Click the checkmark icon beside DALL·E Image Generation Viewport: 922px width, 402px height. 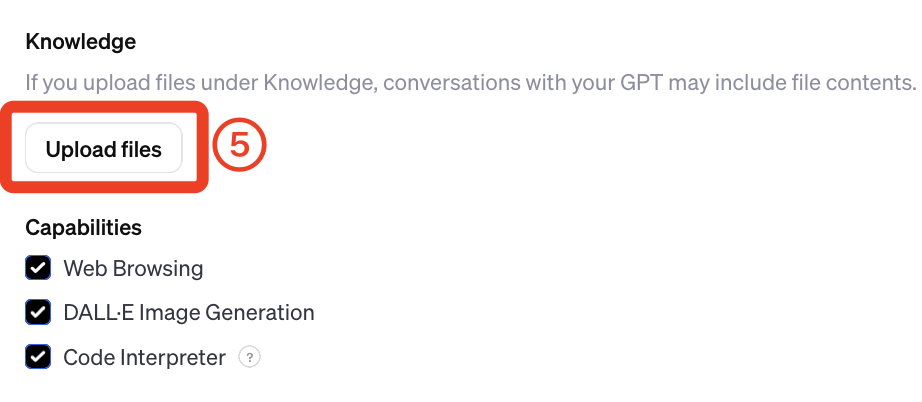click(38, 312)
